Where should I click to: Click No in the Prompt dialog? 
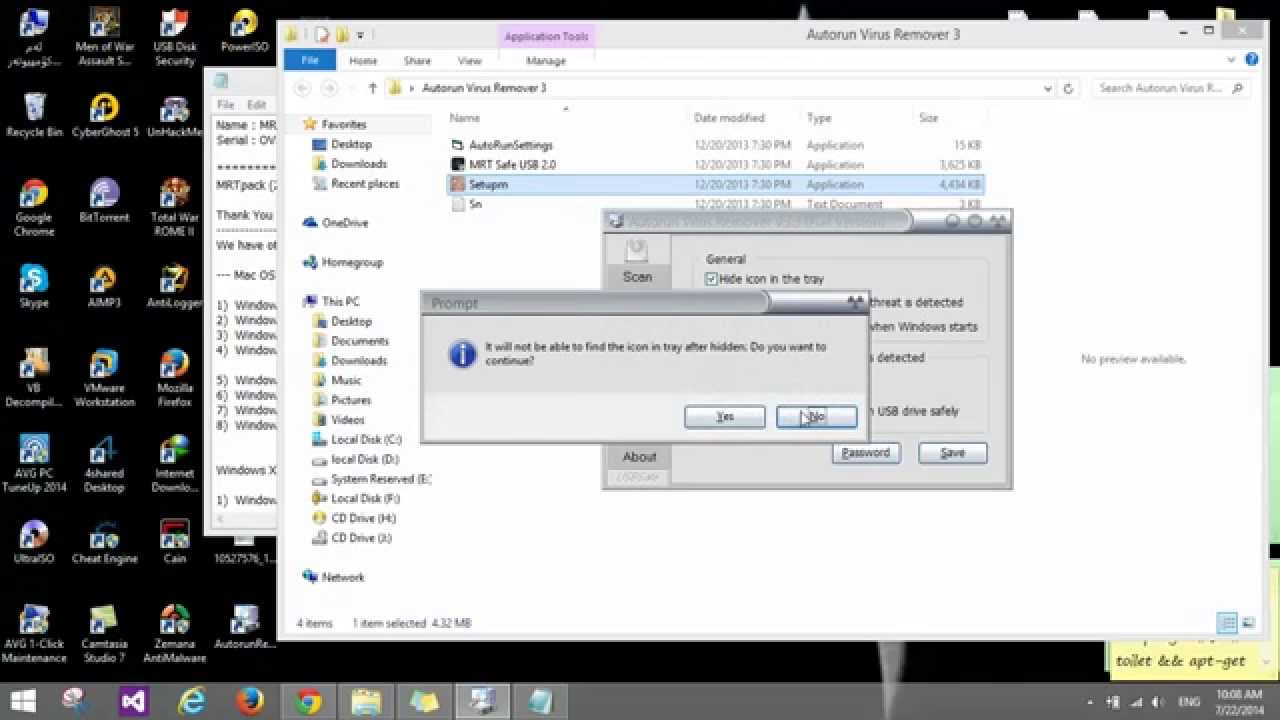tap(817, 416)
